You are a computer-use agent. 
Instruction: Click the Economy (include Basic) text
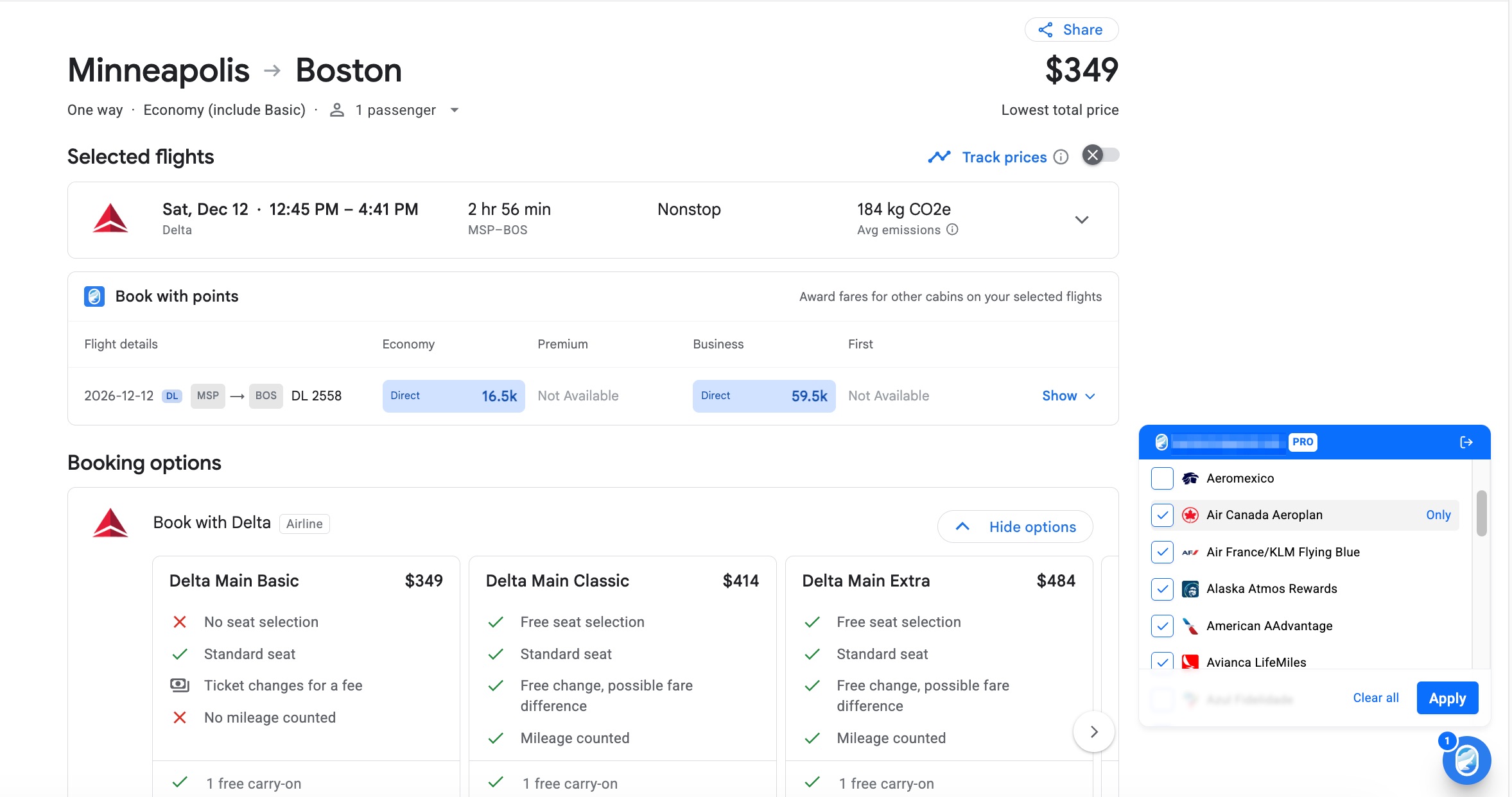(224, 110)
